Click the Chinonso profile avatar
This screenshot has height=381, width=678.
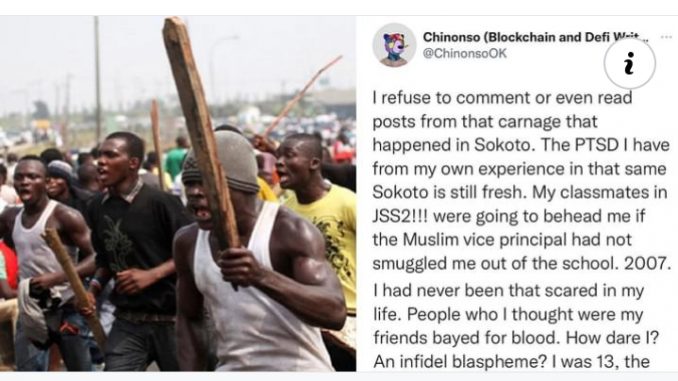click(x=394, y=45)
